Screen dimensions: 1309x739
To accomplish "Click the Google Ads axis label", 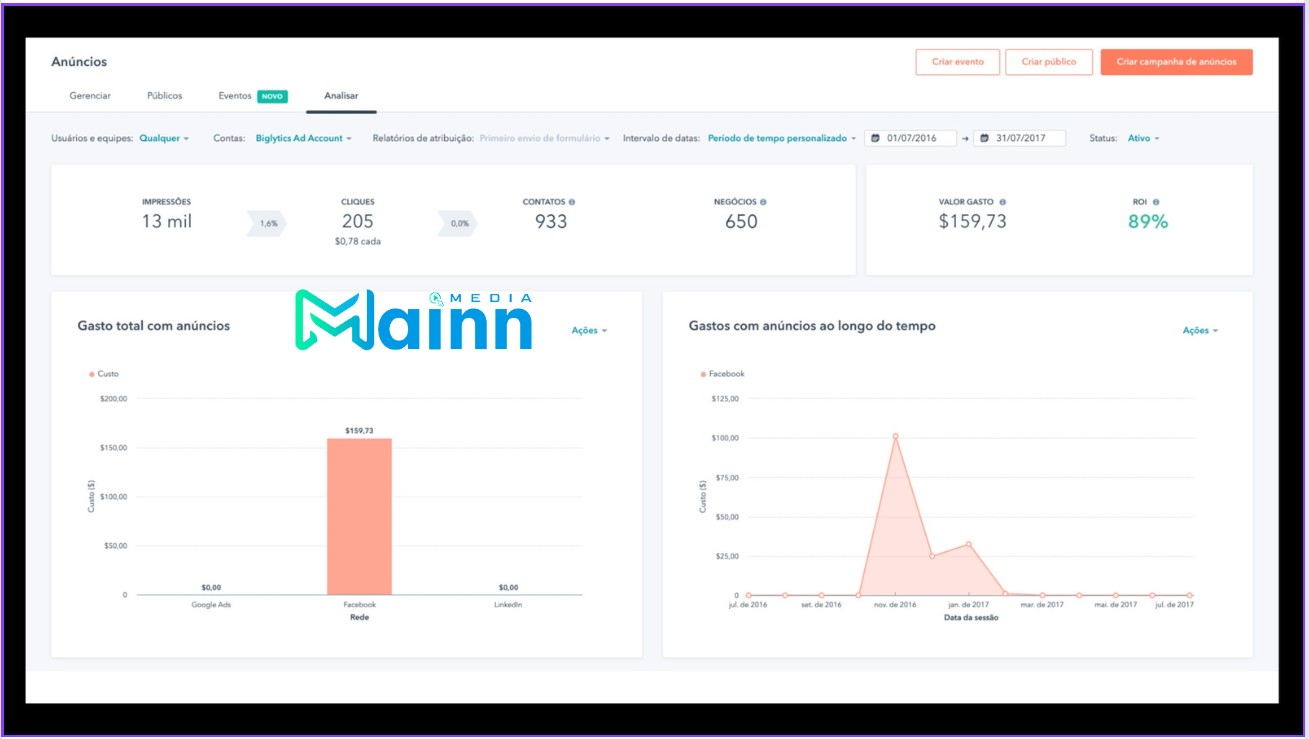I will tap(211, 605).
